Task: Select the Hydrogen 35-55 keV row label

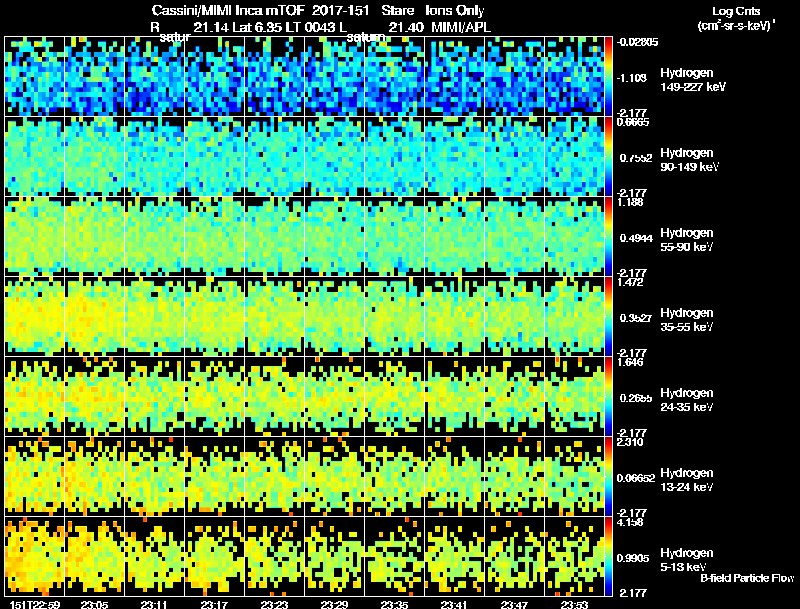Action: pyautogui.click(x=687, y=320)
